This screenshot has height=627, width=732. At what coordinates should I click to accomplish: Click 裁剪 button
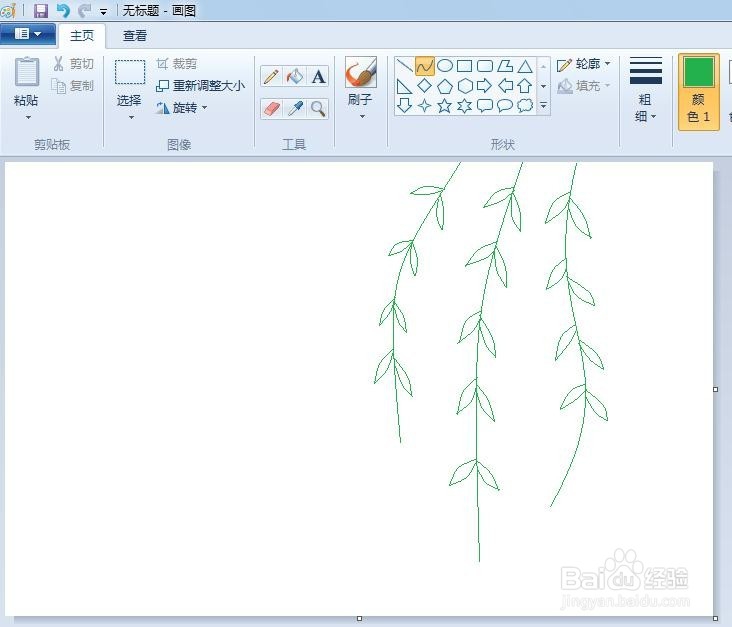[x=177, y=63]
